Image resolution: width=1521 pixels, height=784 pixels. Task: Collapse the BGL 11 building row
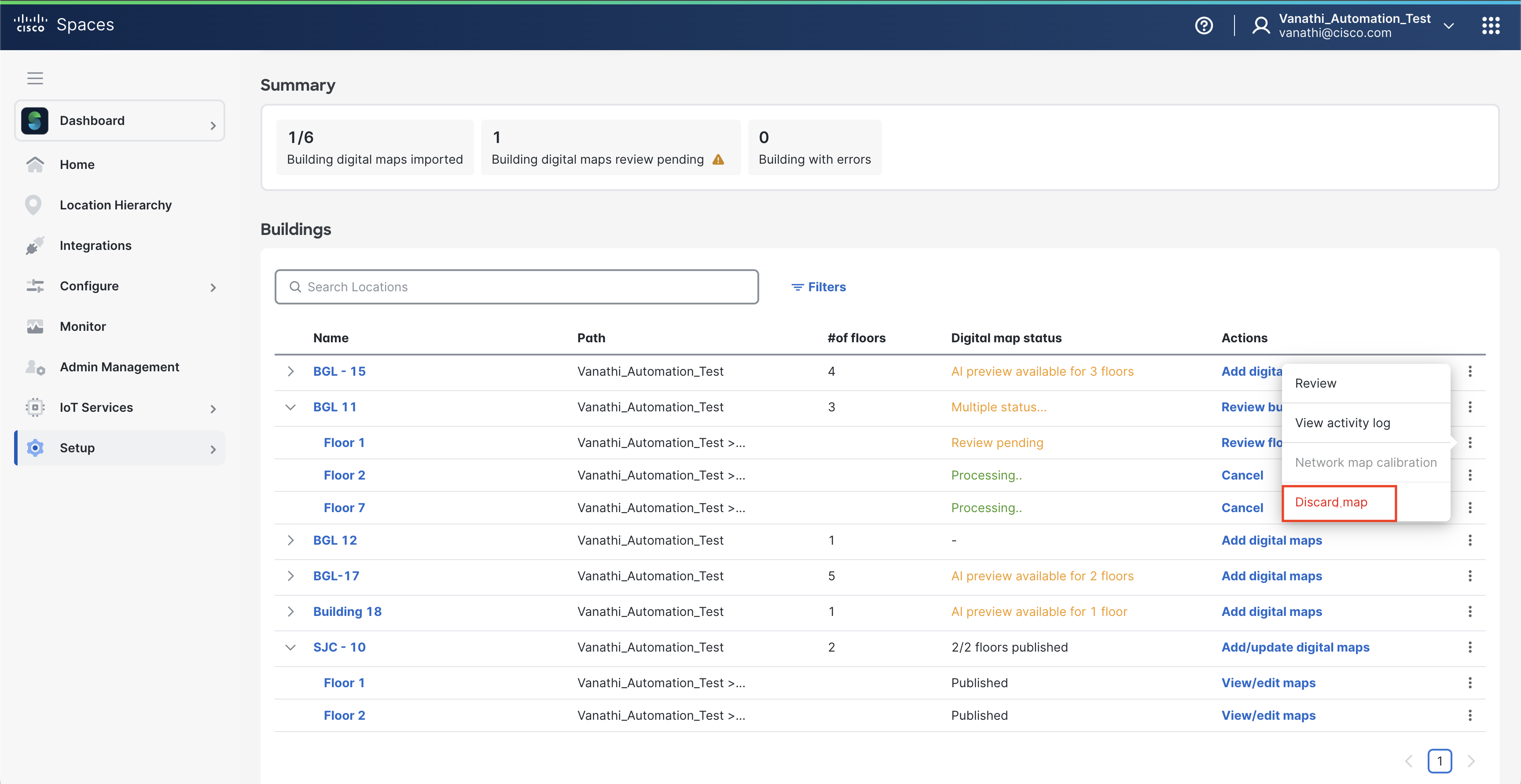[290, 407]
